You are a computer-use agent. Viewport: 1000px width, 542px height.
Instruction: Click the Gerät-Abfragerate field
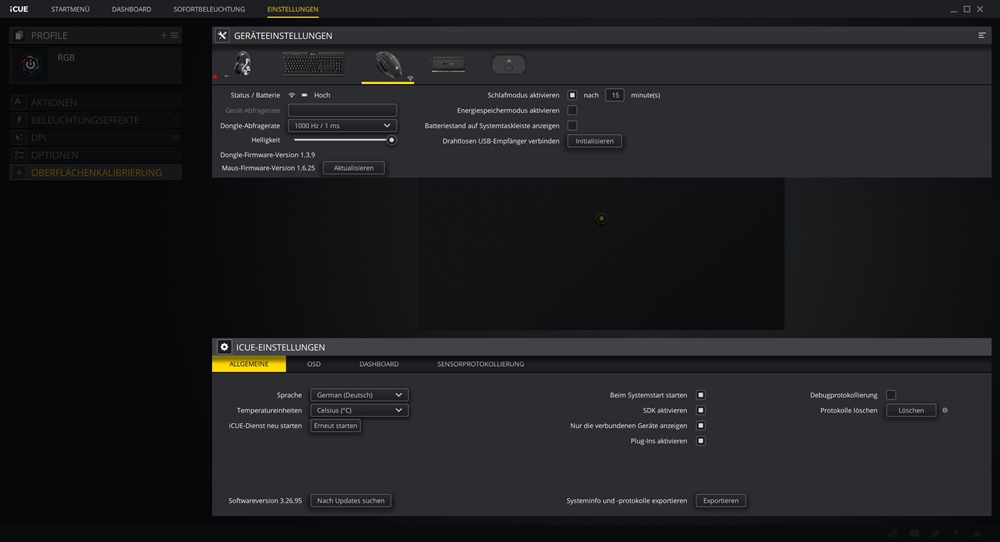[342, 110]
